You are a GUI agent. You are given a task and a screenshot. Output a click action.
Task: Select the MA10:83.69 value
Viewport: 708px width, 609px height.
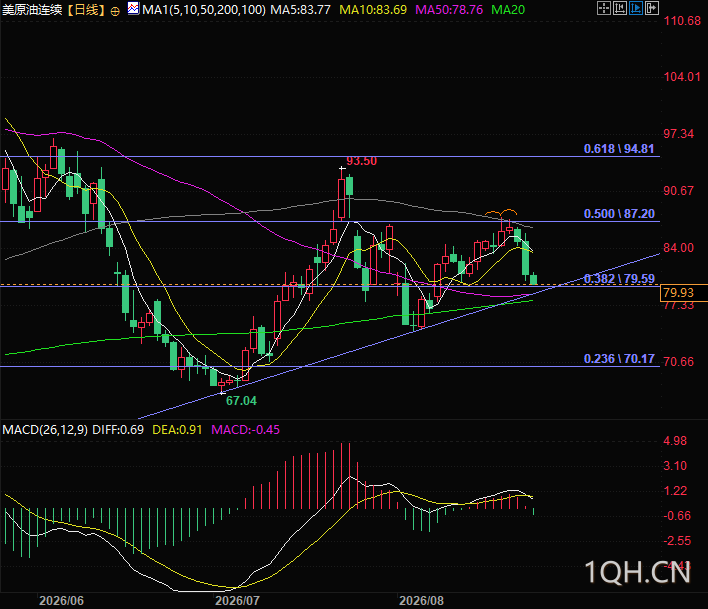click(373, 9)
